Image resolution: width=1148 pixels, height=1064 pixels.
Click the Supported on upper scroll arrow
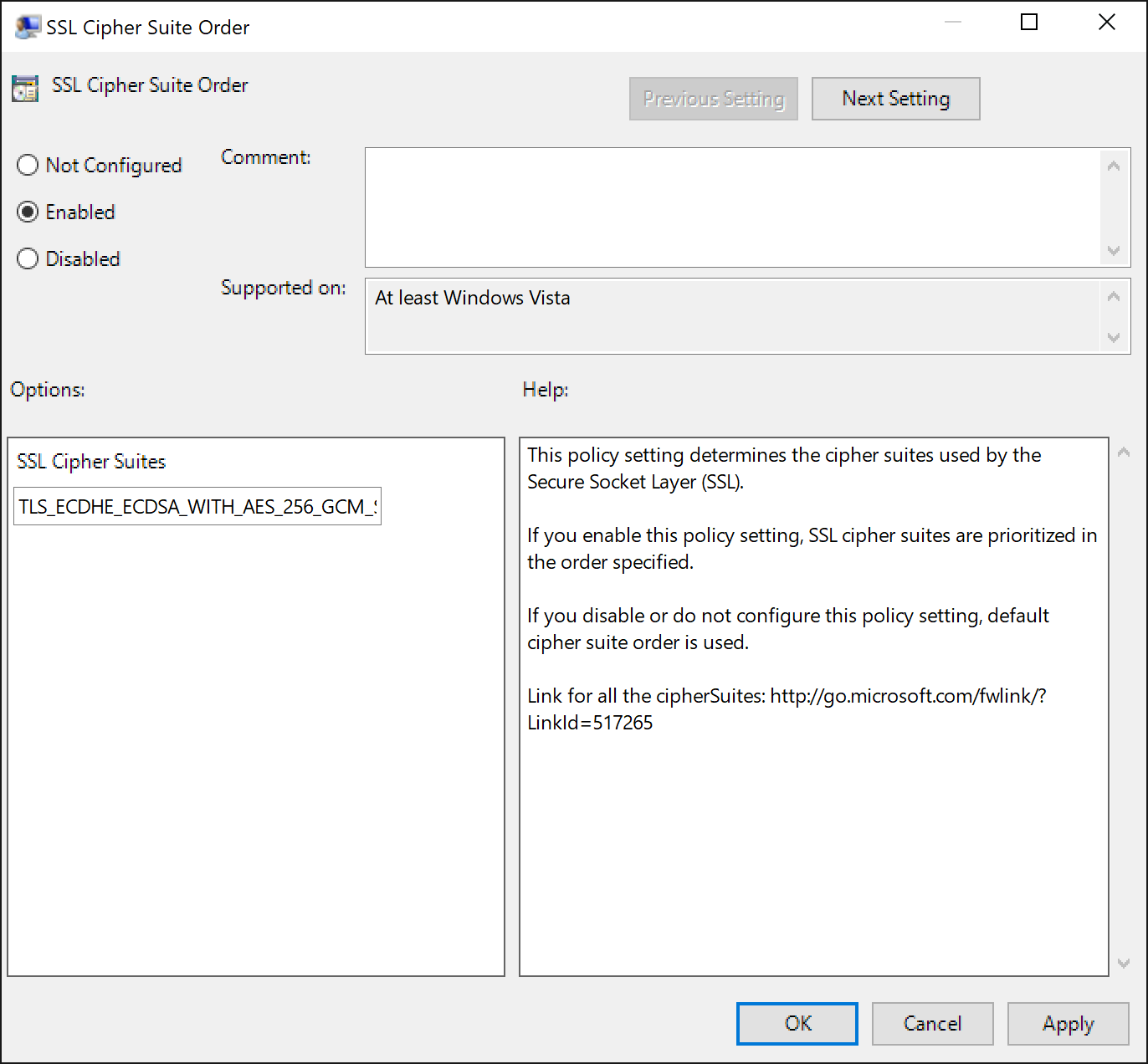(x=1113, y=294)
